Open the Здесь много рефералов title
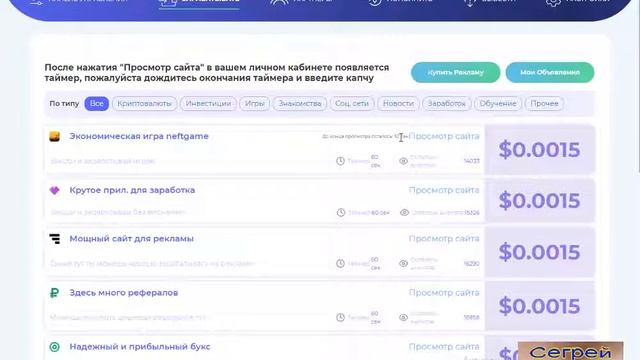The image size is (640, 360). point(124,293)
